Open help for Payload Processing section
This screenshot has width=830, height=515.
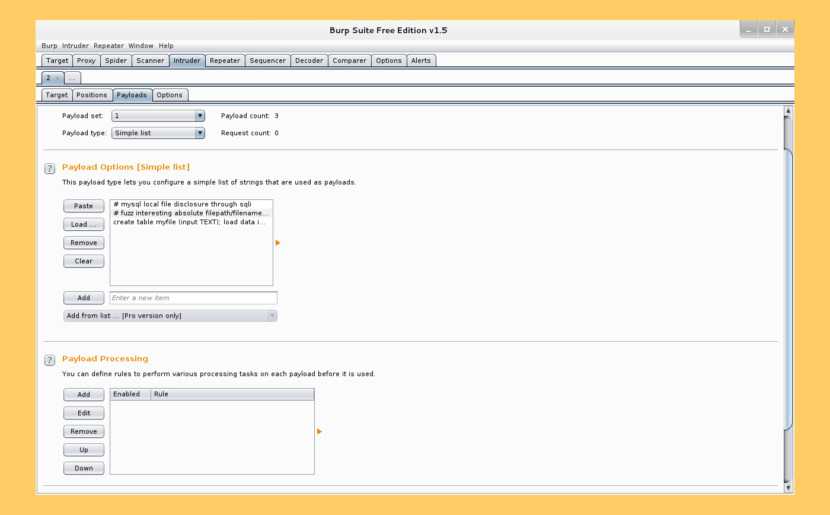(49, 360)
